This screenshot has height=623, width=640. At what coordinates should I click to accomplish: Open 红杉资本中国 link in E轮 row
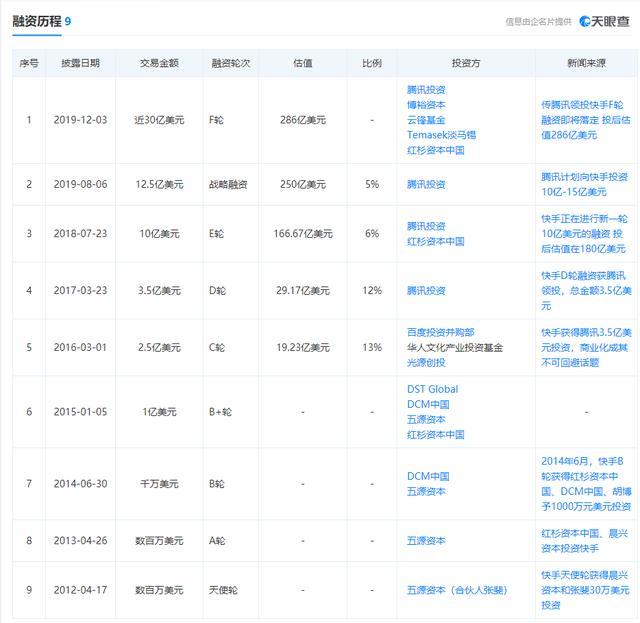click(x=436, y=241)
